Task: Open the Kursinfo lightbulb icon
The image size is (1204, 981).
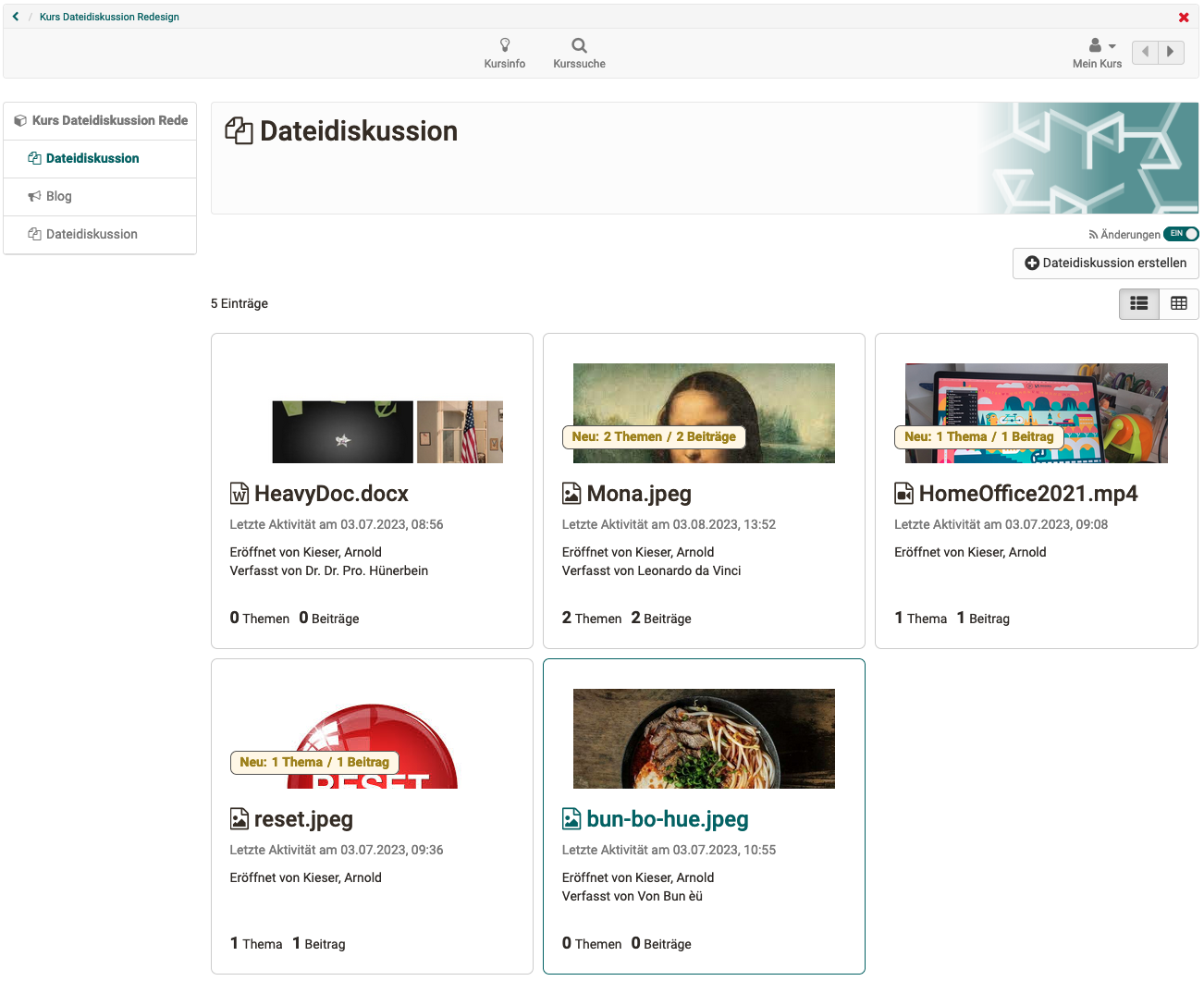Action: coord(505,44)
